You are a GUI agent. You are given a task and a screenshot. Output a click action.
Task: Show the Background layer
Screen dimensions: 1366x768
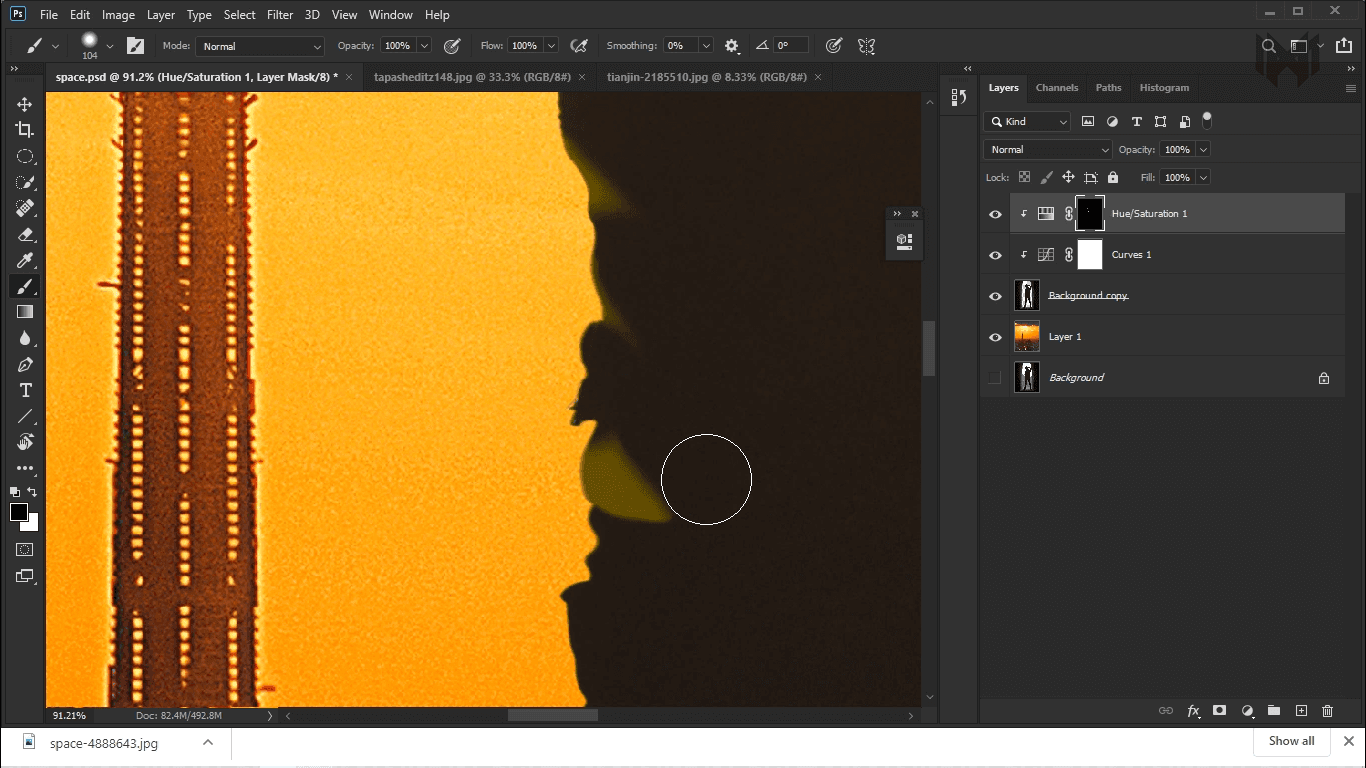[x=994, y=377]
